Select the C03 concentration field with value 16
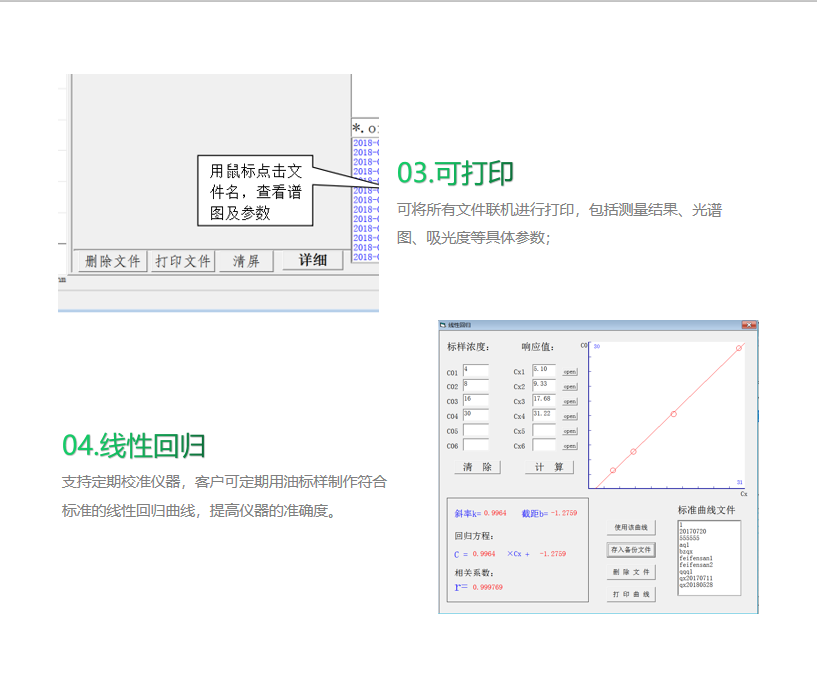Screen dimensions: 817x694 pyautogui.click(x=475, y=400)
